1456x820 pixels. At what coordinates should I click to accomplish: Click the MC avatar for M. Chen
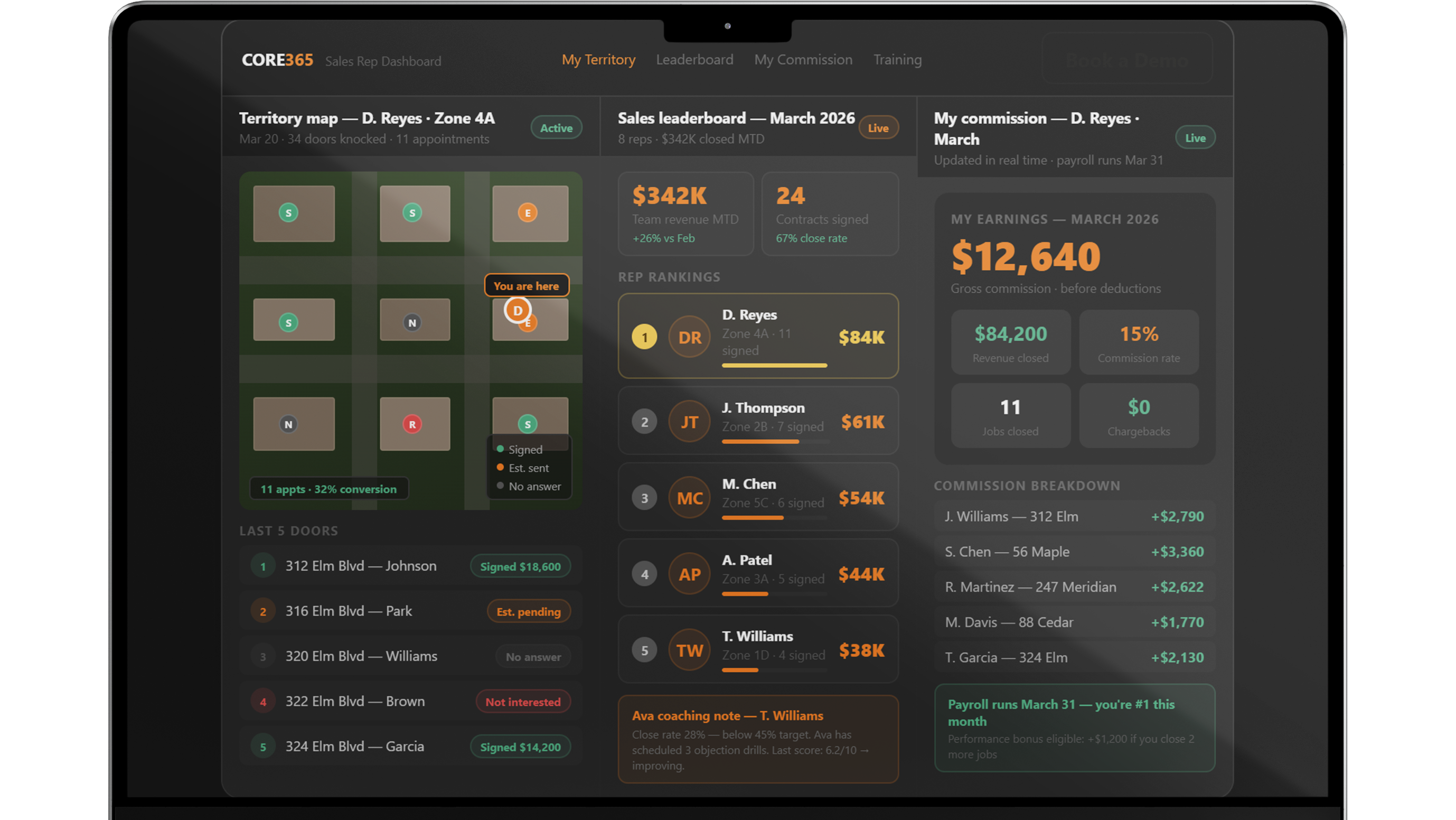689,498
